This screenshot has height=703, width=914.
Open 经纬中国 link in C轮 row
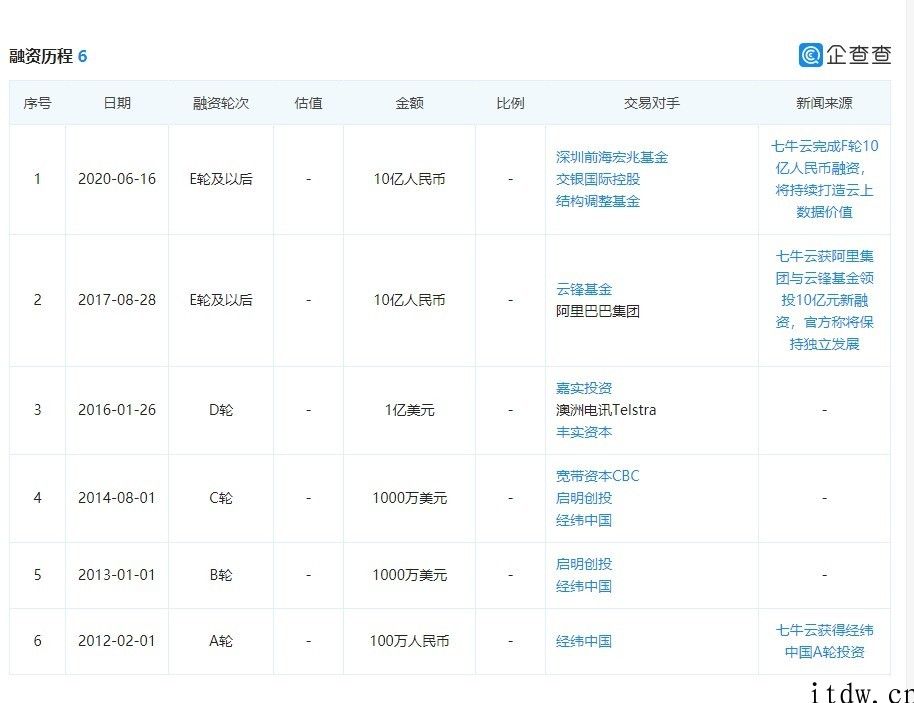point(583,521)
